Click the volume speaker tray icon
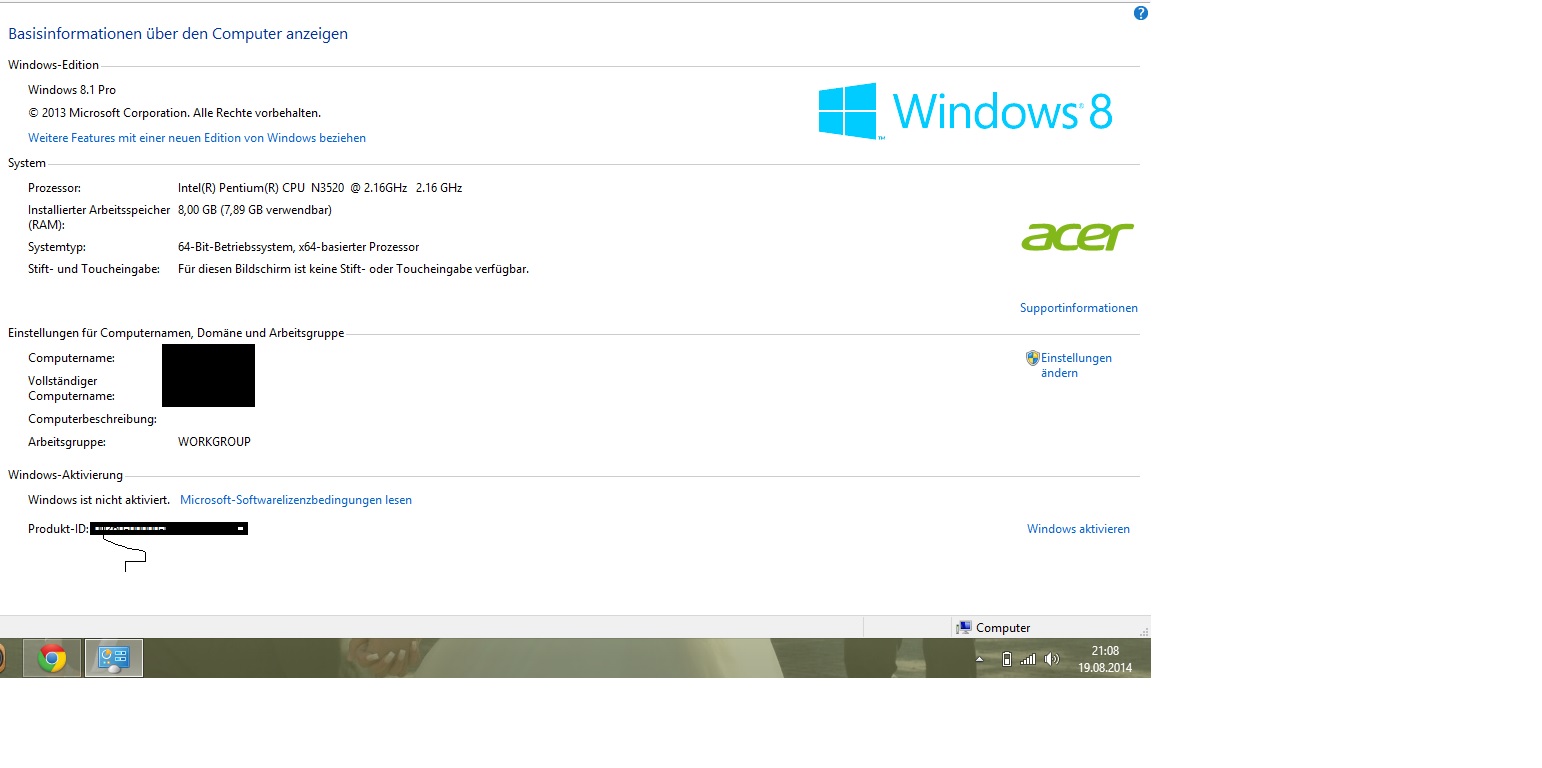 (x=1051, y=659)
